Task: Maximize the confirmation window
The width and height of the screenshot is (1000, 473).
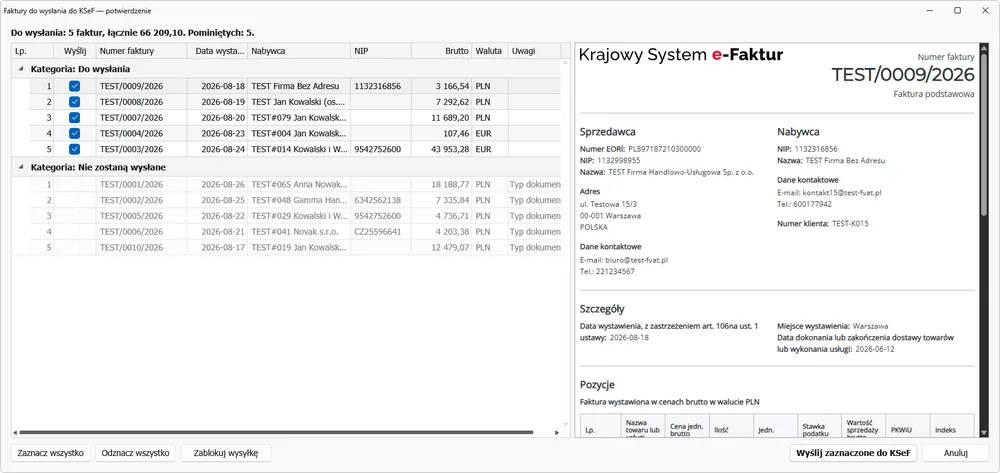Action: 957,10
